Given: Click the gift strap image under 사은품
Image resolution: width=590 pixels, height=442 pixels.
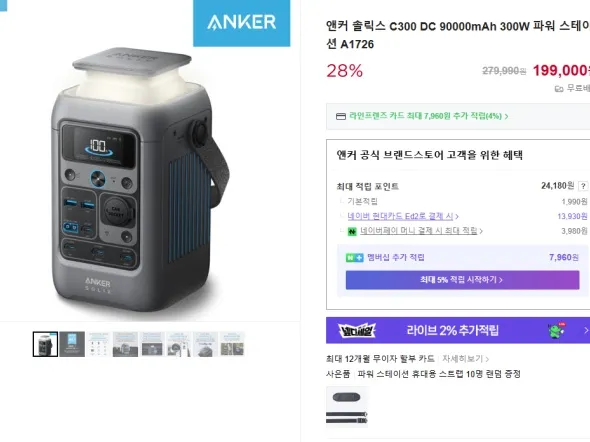Looking at the screenshot, I should (x=347, y=407).
